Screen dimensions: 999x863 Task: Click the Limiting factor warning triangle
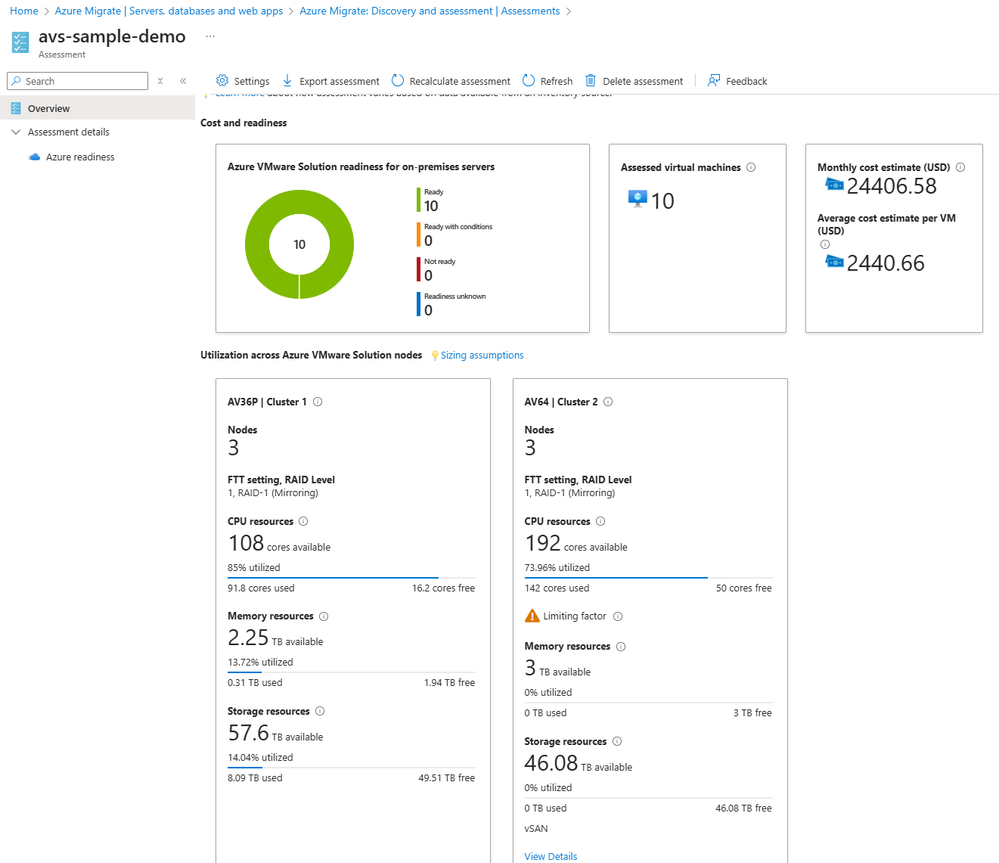pos(532,616)
